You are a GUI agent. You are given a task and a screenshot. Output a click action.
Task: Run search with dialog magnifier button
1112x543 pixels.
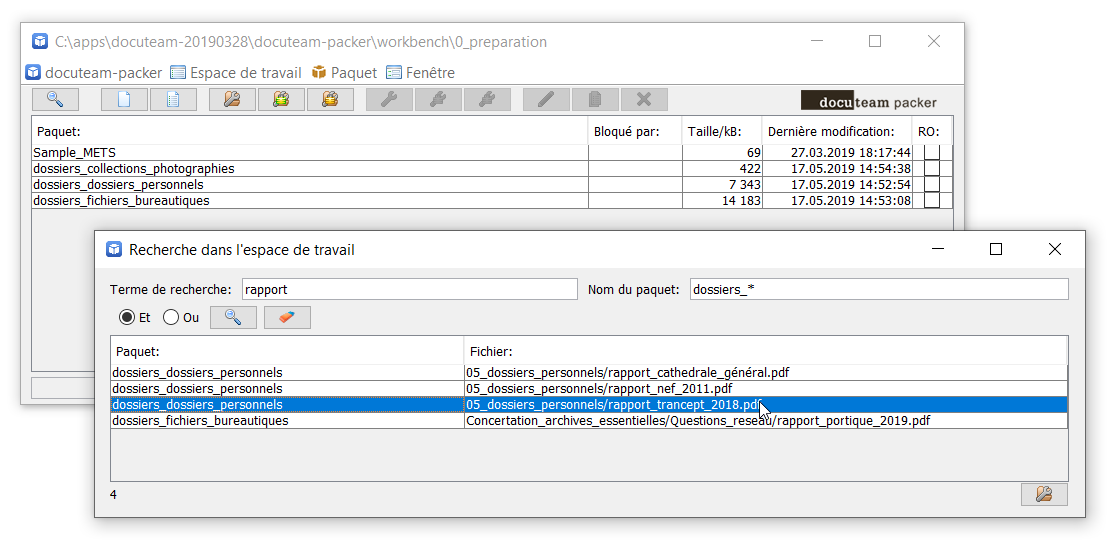click(x=233, y=318)
